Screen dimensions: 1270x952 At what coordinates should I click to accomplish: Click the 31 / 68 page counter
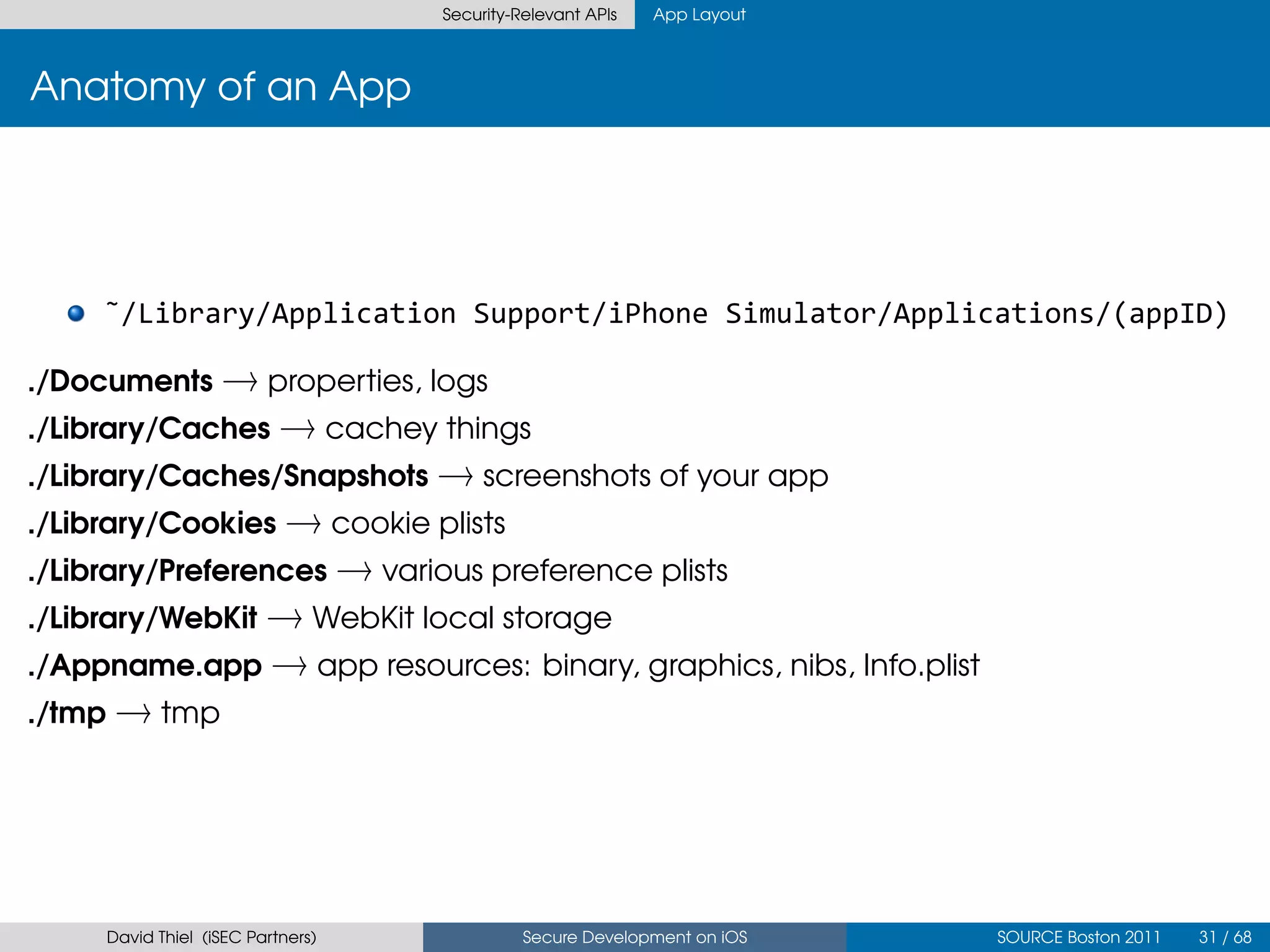(1225, 937)
